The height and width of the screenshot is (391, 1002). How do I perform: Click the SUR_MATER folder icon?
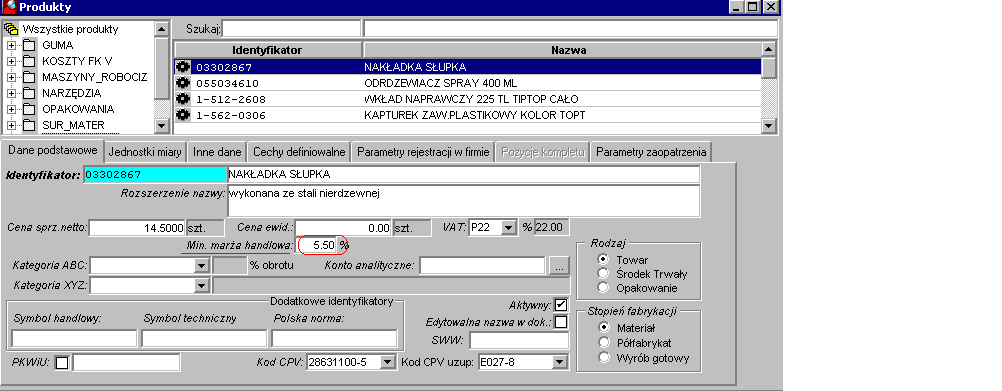pos(29,125)
